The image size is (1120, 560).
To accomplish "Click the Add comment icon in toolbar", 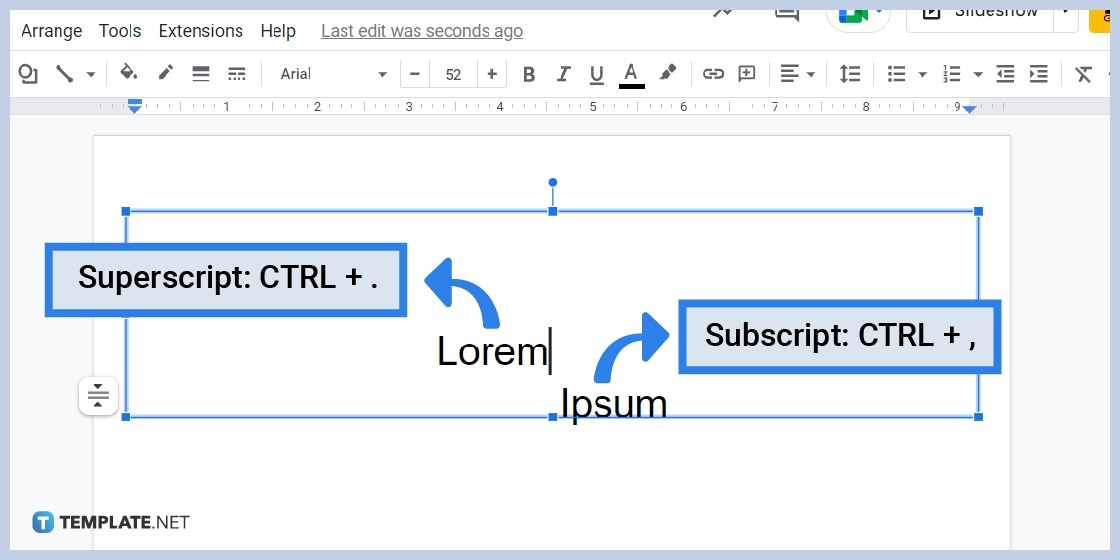I will tap(746, 74).
